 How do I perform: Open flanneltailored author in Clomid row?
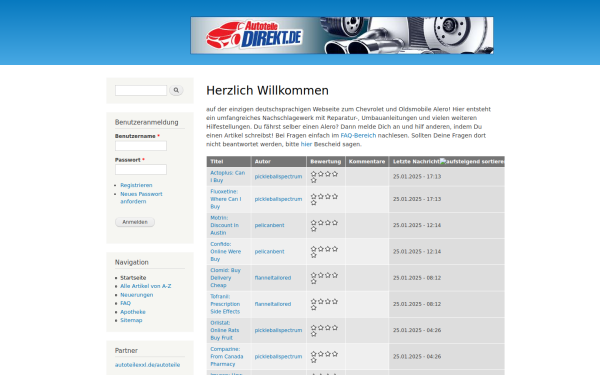tap(273, 278)
